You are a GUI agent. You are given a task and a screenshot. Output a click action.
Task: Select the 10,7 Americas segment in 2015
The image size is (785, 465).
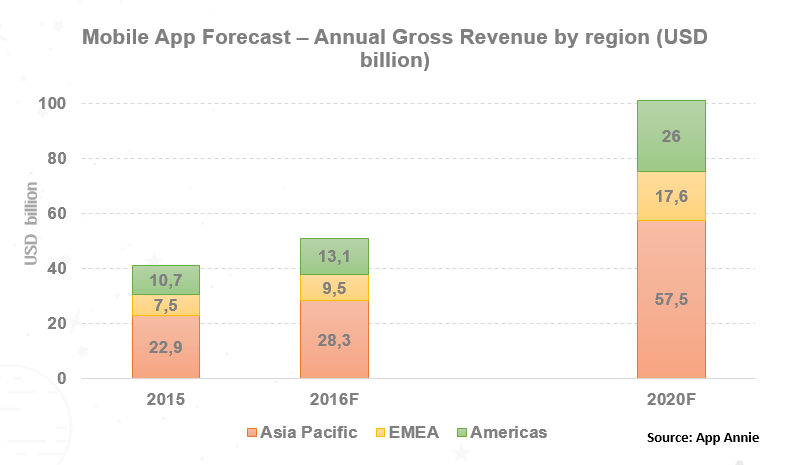(166, 280)
